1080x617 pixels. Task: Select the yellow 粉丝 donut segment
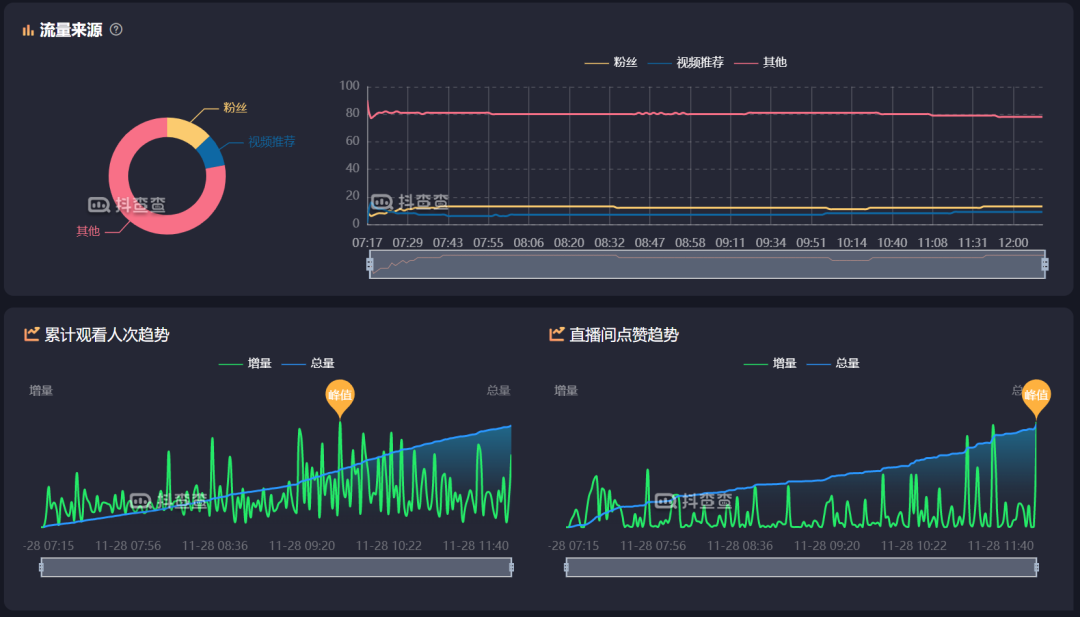pyautogui.click(x=185, y=130)
